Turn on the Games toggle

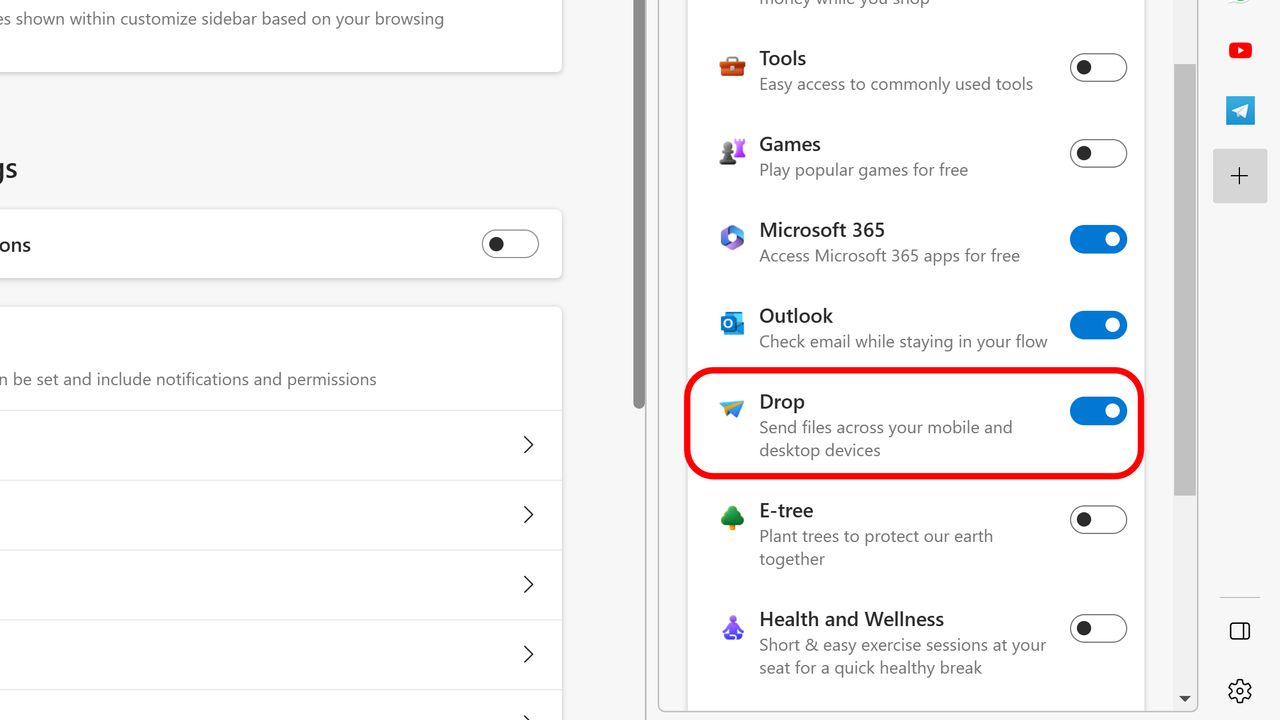pyautogui.click(x=1098, y=154)
